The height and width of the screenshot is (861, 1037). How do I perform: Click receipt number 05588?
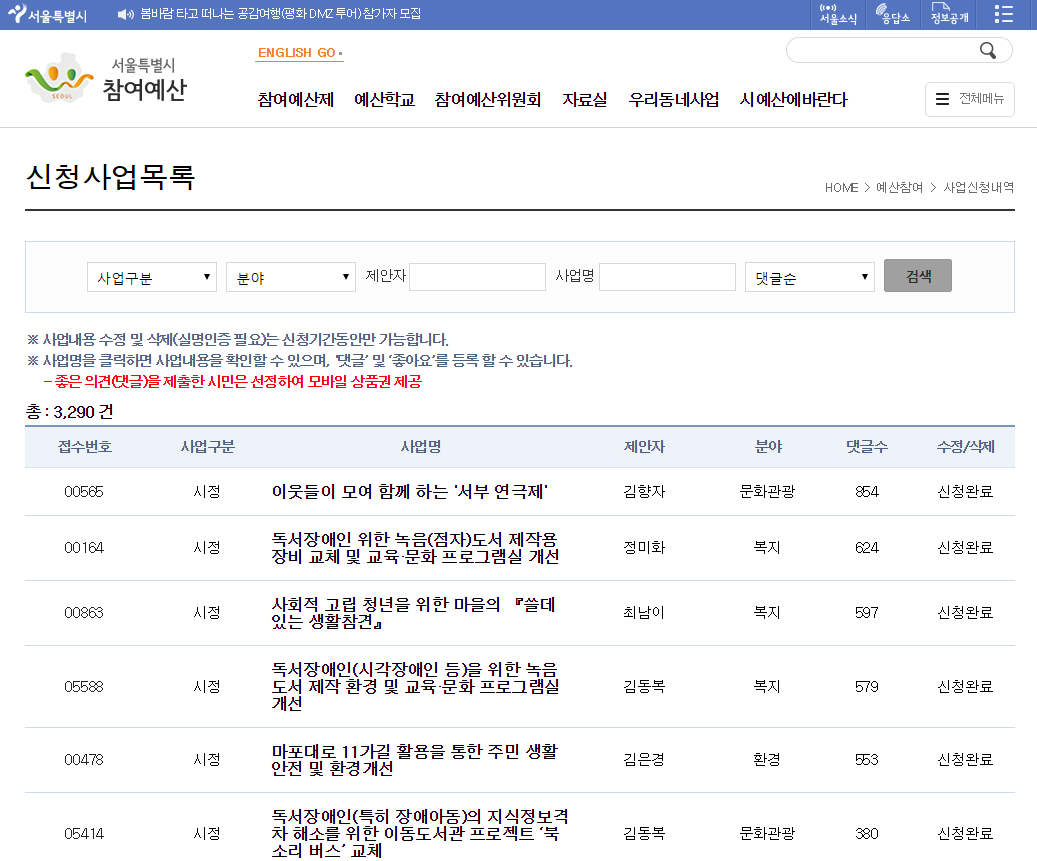[x=84, y=686]
